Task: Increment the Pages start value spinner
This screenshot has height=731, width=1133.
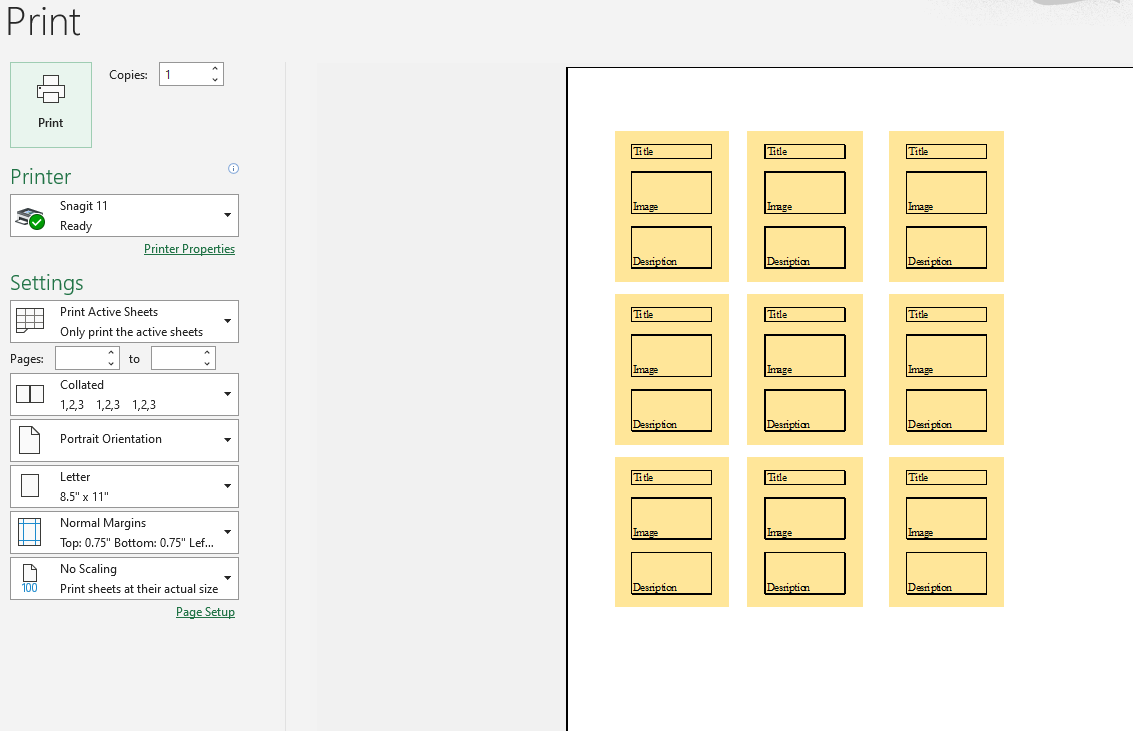Action: 110,353
